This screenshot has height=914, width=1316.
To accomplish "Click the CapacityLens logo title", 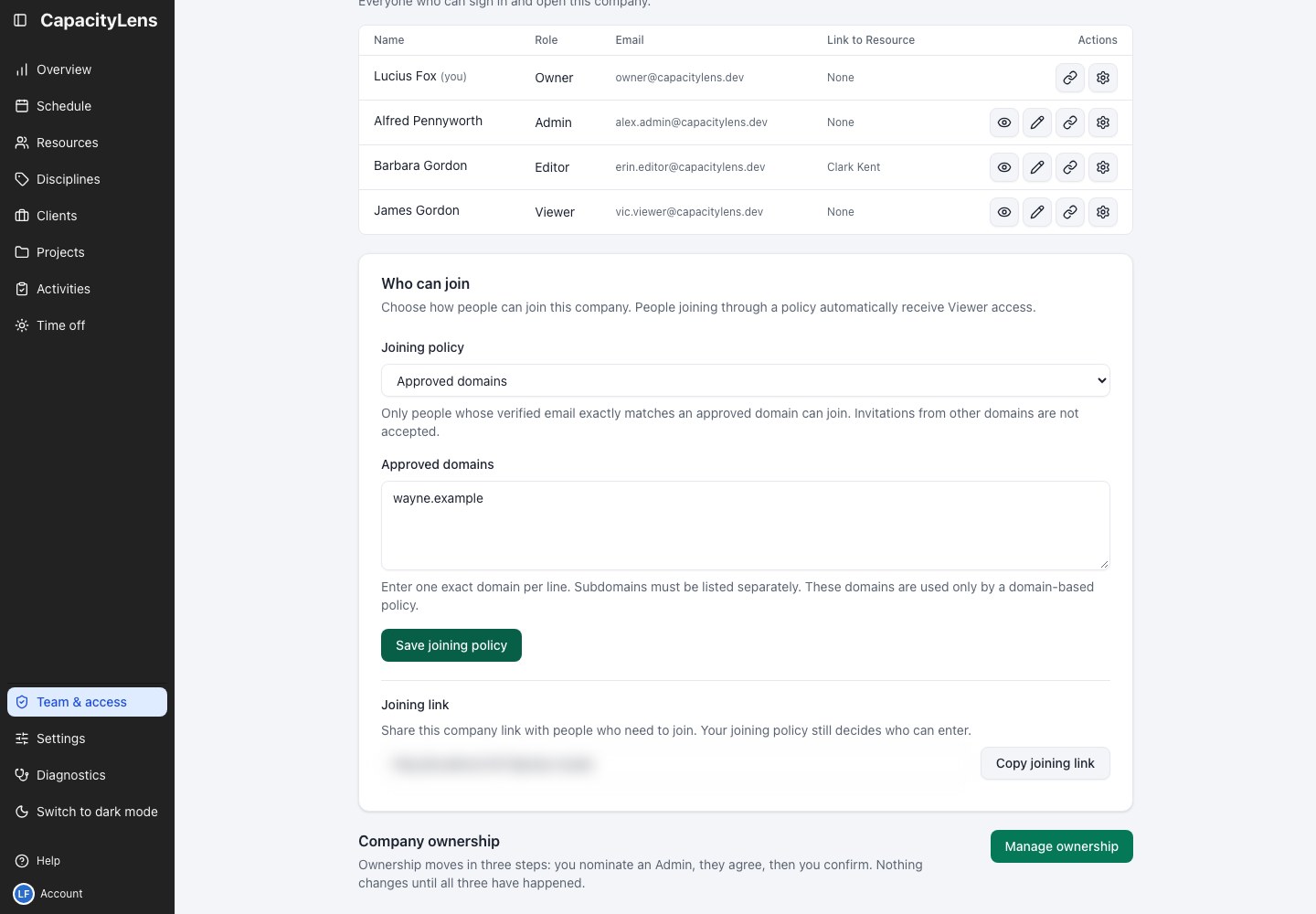I will click(x=99, y=20).
